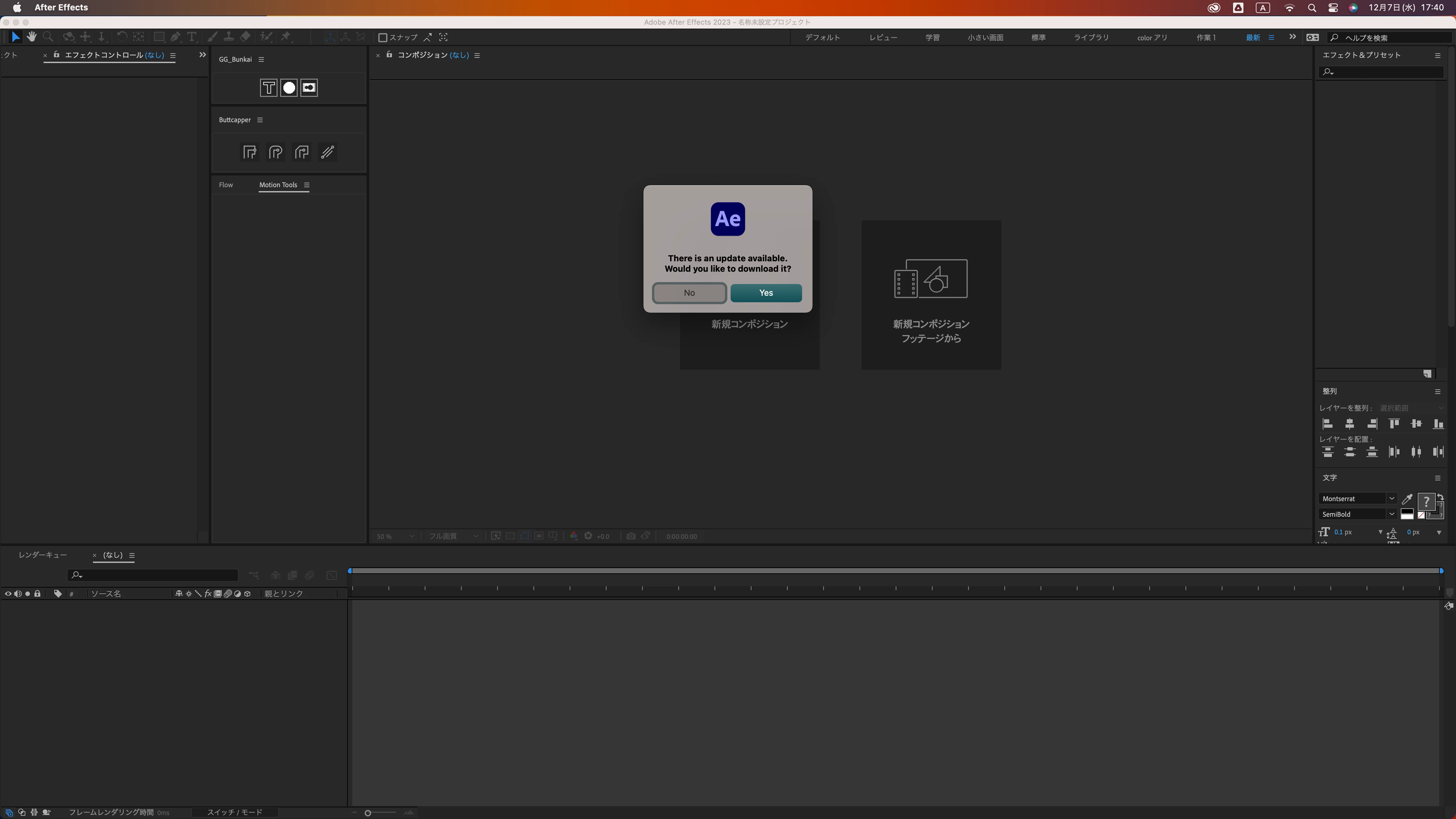Click the Buttcapper diagonal stroke icon
Image resolution: width=1456 pixels, height=819 pixels.
[x=327, y=152]
